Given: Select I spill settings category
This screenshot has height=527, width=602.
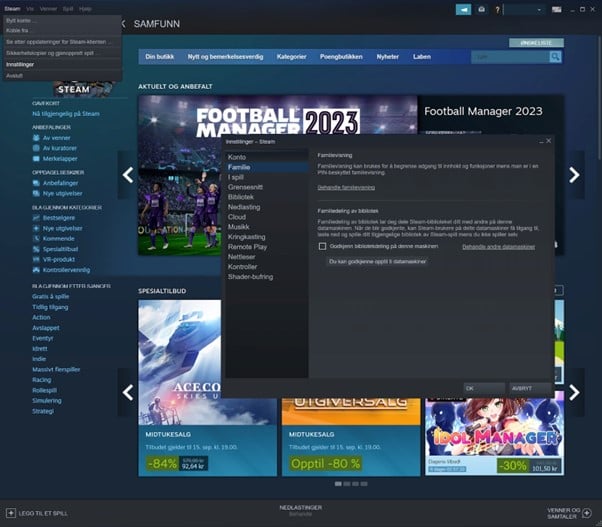Looking at the screenshot, I should pos(267,177).
